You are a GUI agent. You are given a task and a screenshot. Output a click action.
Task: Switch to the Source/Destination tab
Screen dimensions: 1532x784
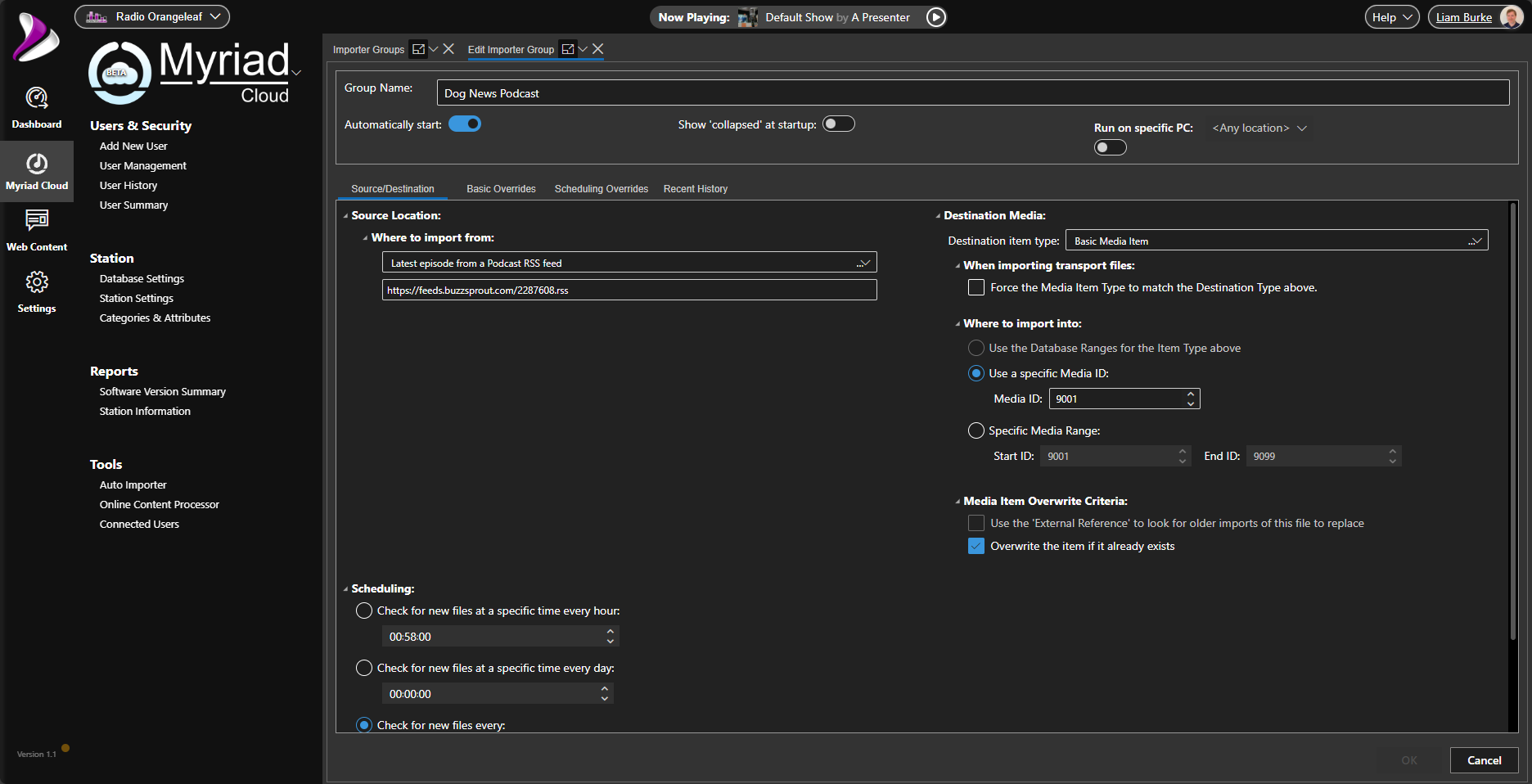(393, 189)
